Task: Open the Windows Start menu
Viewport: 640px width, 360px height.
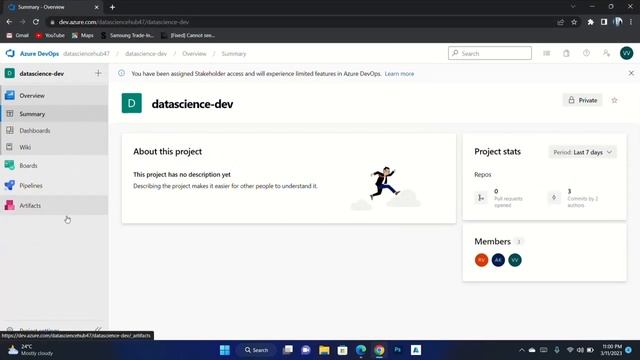Action: 224,350
